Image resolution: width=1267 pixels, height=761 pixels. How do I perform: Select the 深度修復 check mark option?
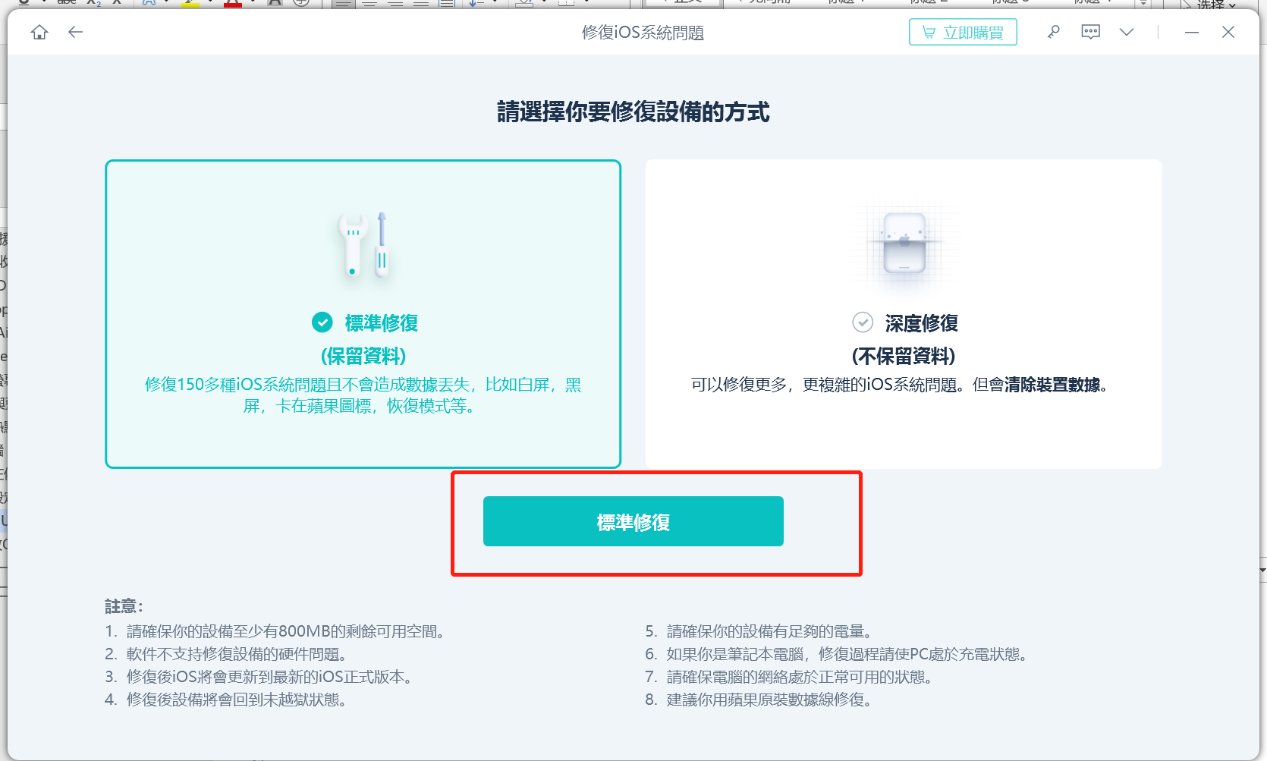coord(861,322)
